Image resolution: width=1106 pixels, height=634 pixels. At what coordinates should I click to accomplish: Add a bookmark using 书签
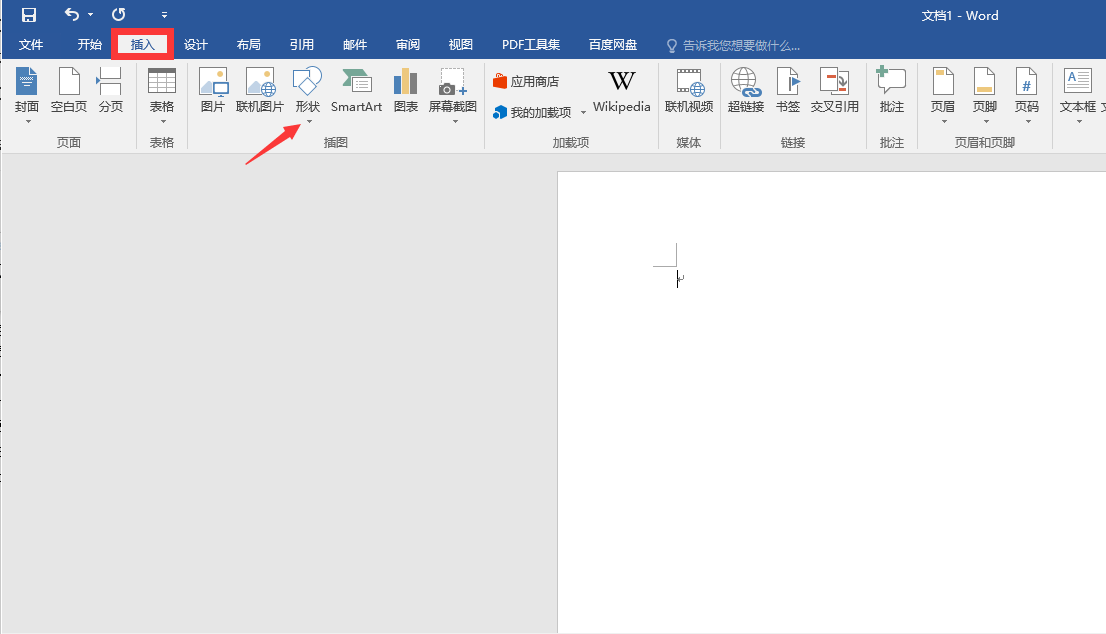click(787, 90)
